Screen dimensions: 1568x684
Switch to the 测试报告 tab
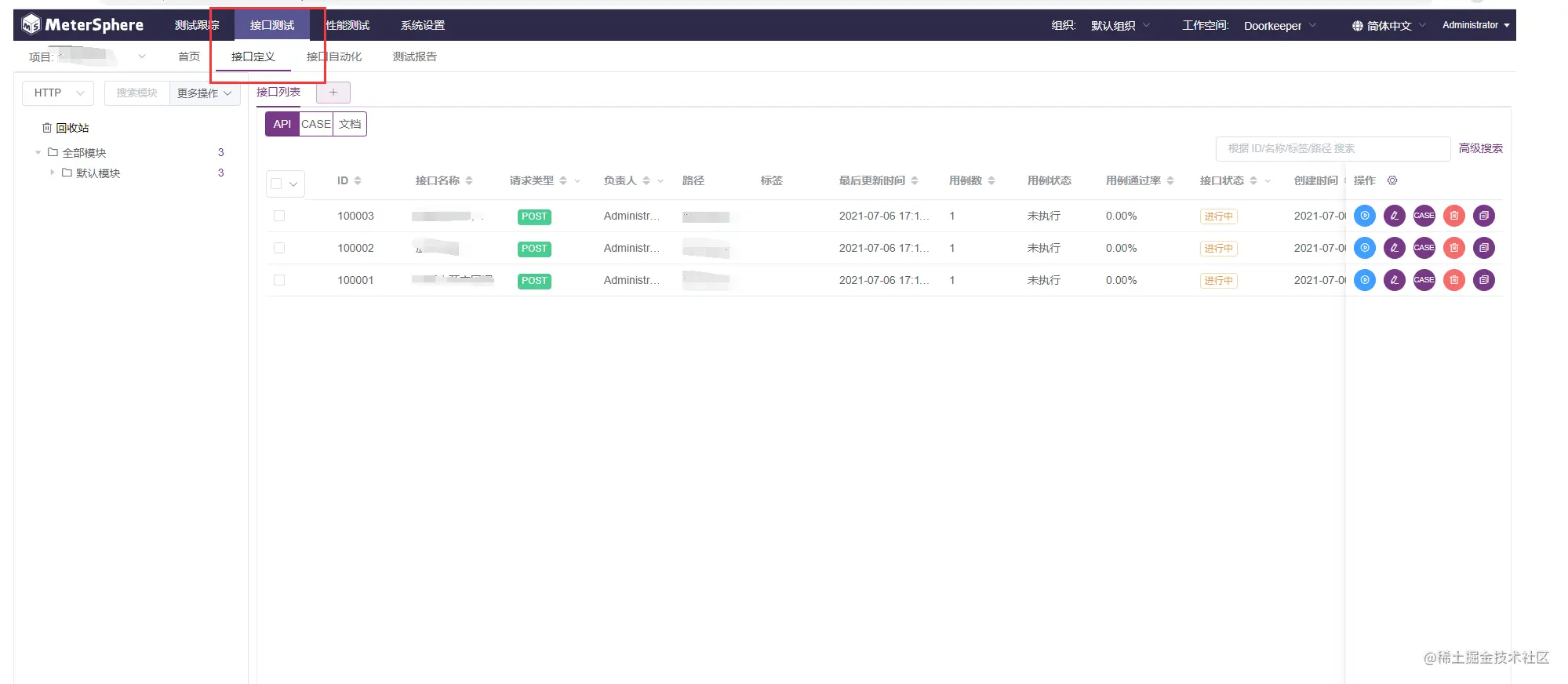click(x=415, y=56)
